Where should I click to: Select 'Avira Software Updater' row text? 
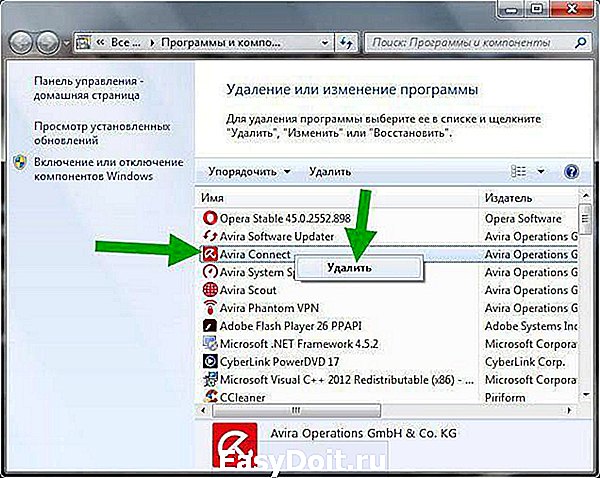point(277,237)
